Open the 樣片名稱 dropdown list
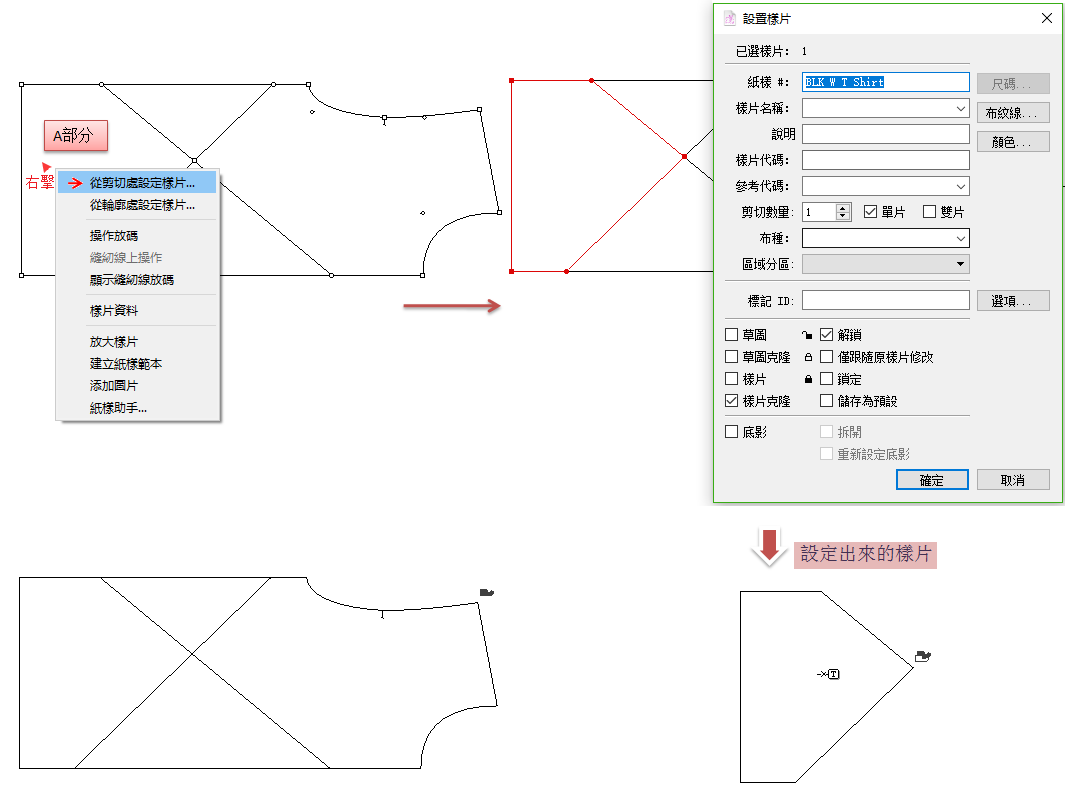This screenshot has width=1070, height=794. pos(960,108)
